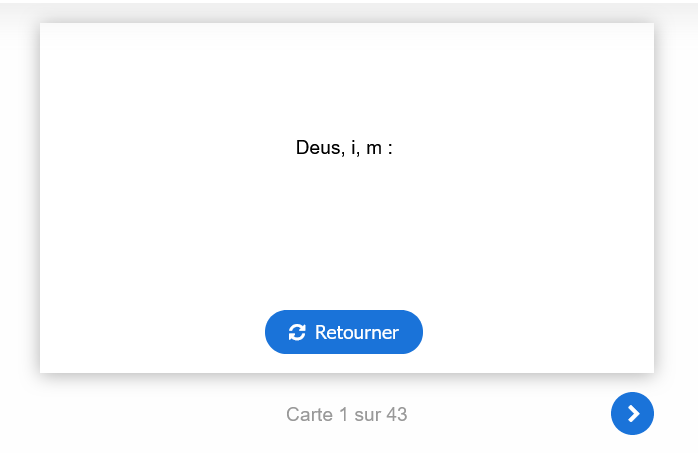Click the "Deus, i, m :" card text
This screenshot has width=698, height=453.
(x=344, y=148)
